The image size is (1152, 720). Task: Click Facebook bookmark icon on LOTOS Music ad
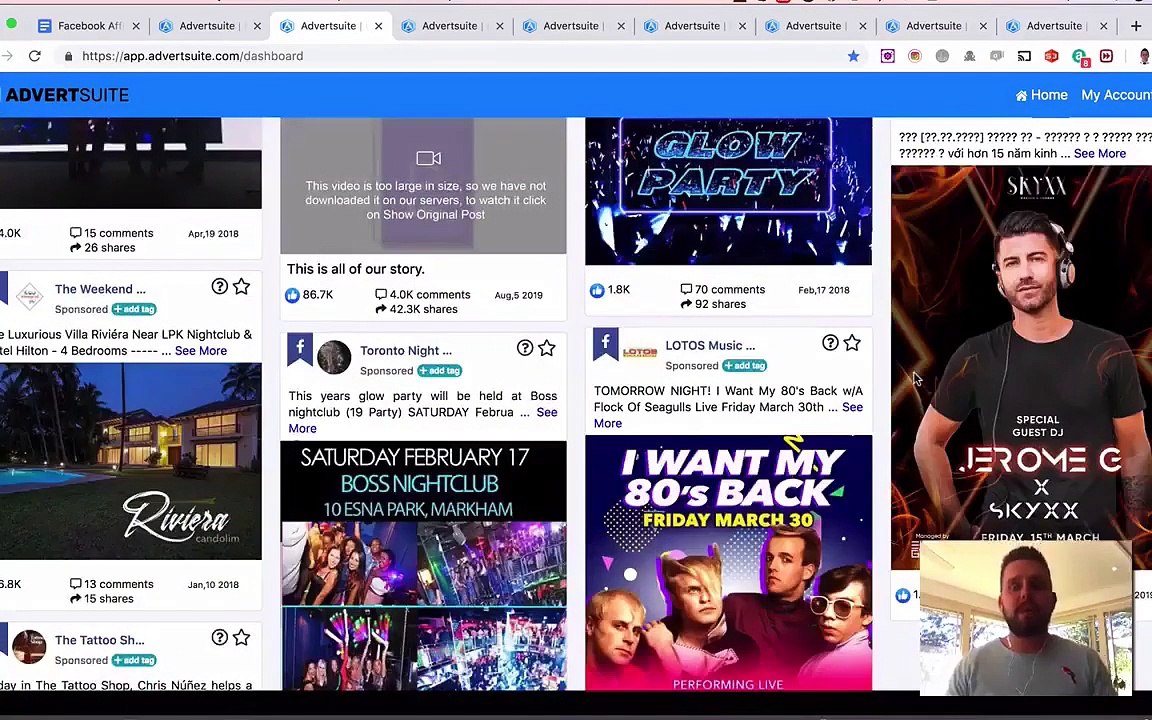tap(605, 344)
